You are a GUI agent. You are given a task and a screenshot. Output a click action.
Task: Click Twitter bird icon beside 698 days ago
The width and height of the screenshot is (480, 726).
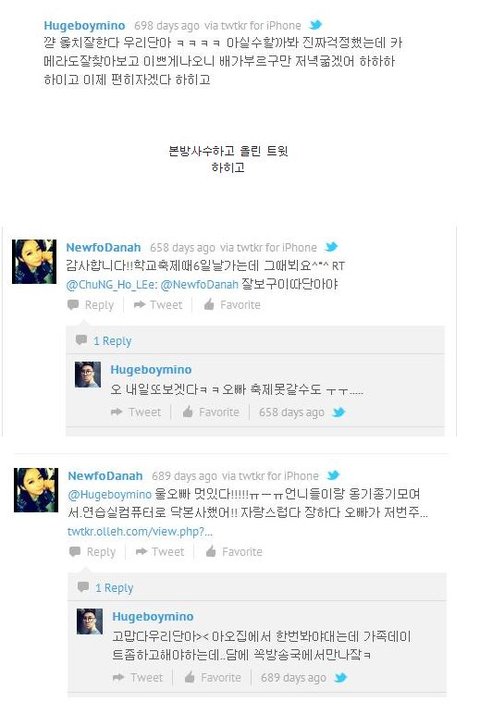pos(316,25)
